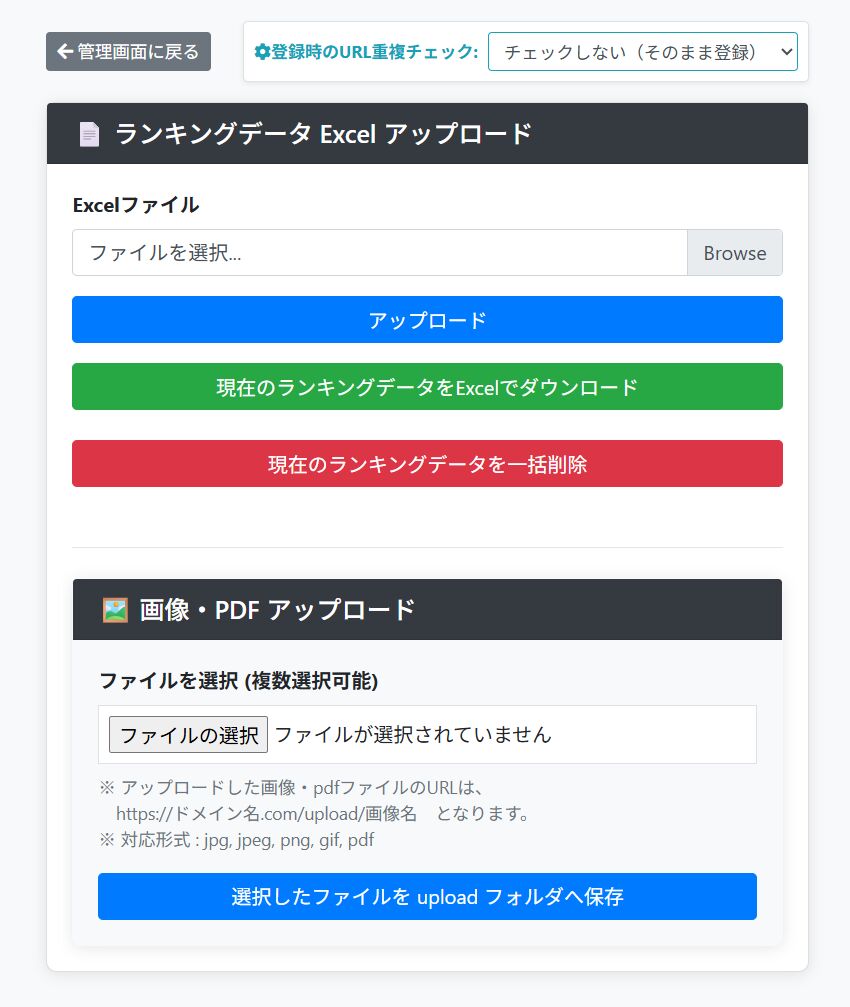Open the URL重複チェック dropdown
The width and height of the screenshot is (850, 1007).
click(x=642, y=52)
